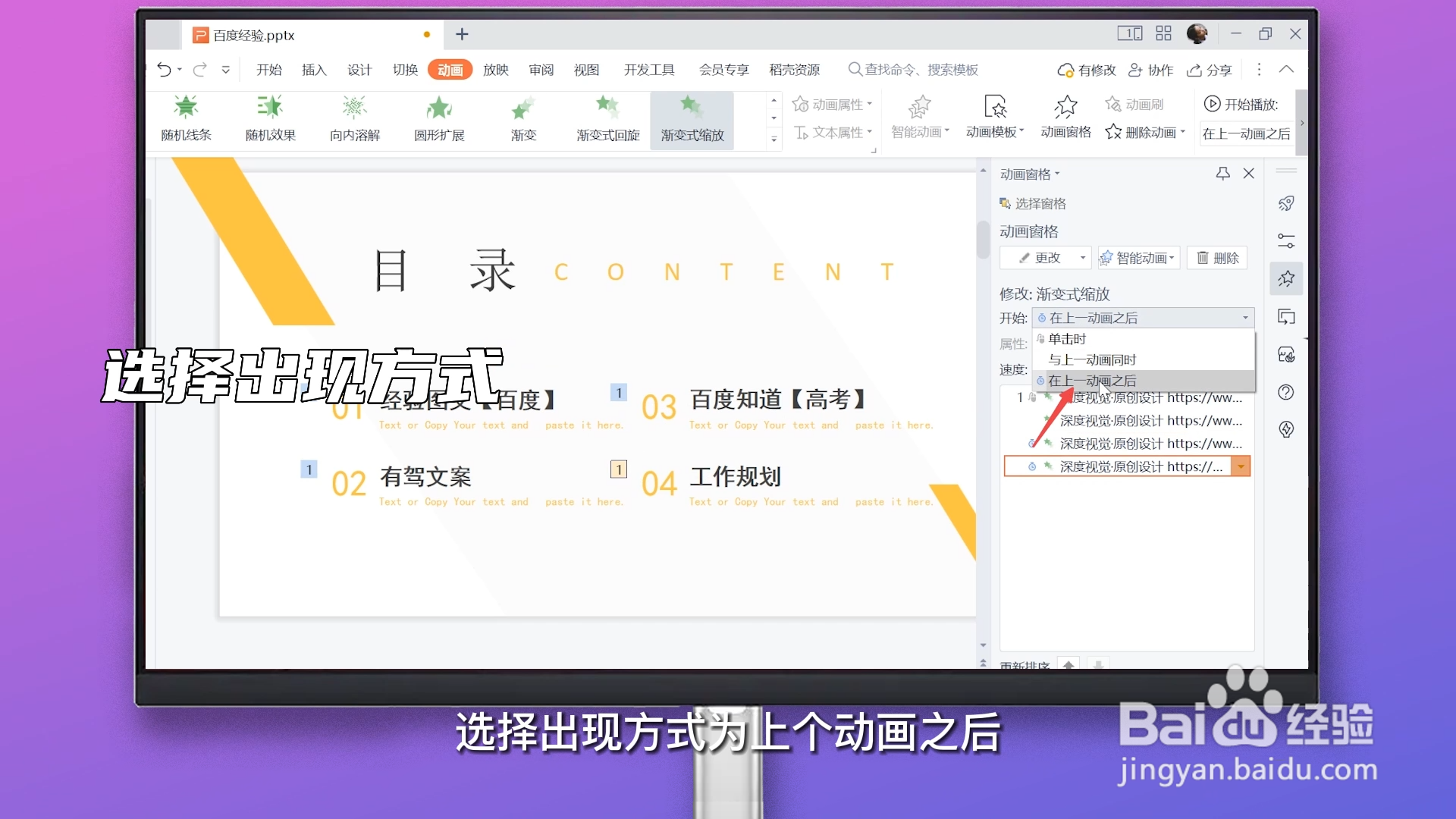Click the slide editor vertical scrollbar thumb
Viewport: 1456px width, 819px height.
click(x=983, y=239)
